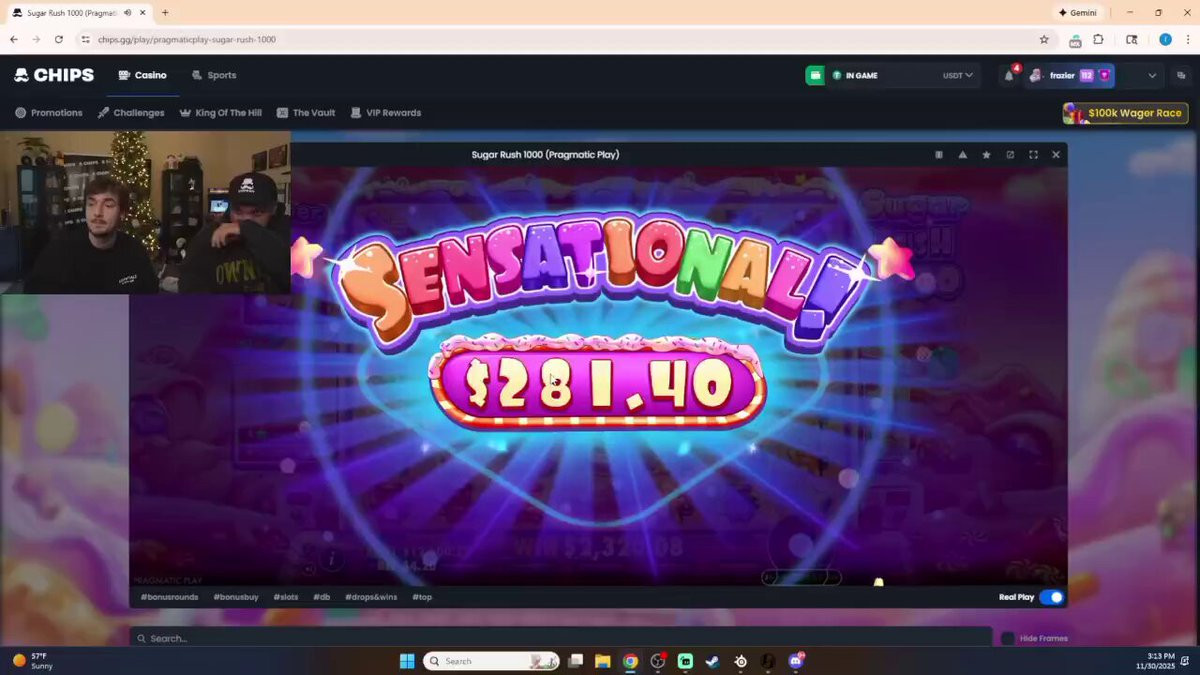Switch to the Casino tab
Viewport: 1200px width, 675px height.
coord(142,75)
